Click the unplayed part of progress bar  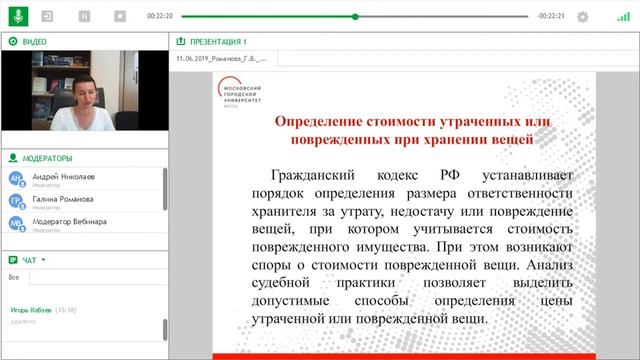[x=443, y=17]
